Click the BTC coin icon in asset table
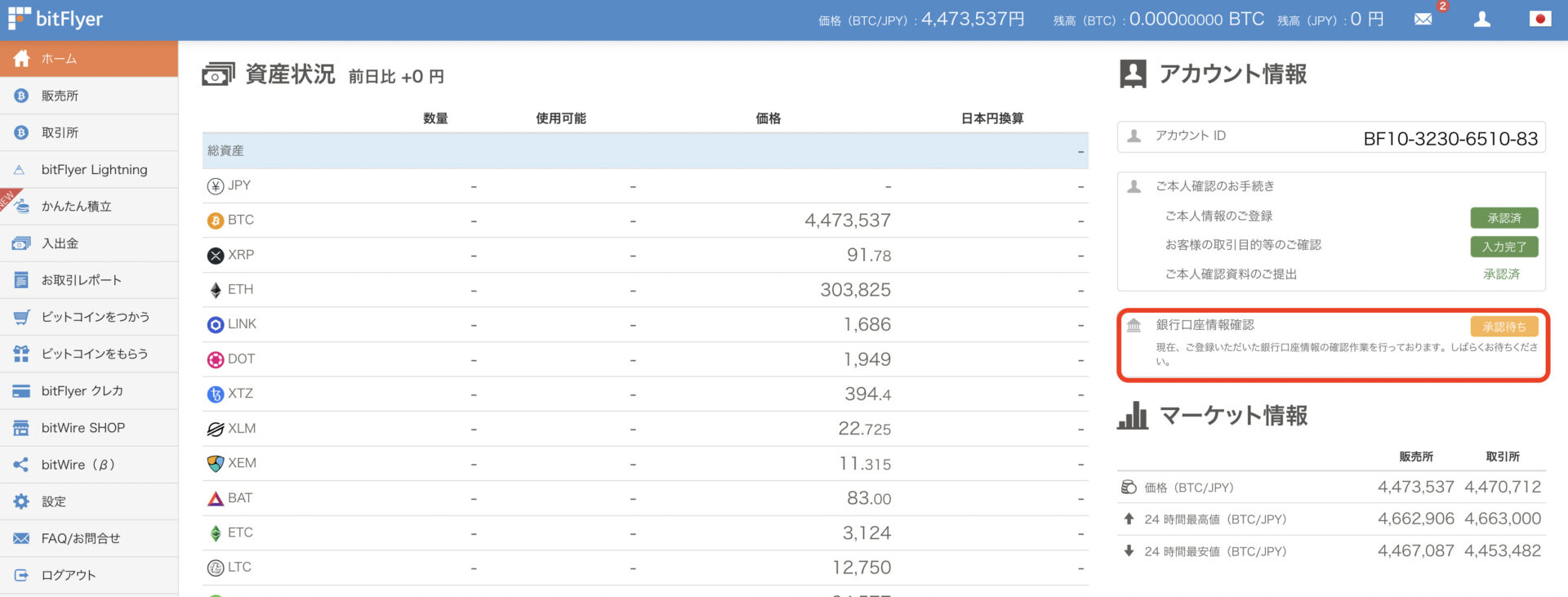This screenshot has height=597, width=1568. (216, 221)
